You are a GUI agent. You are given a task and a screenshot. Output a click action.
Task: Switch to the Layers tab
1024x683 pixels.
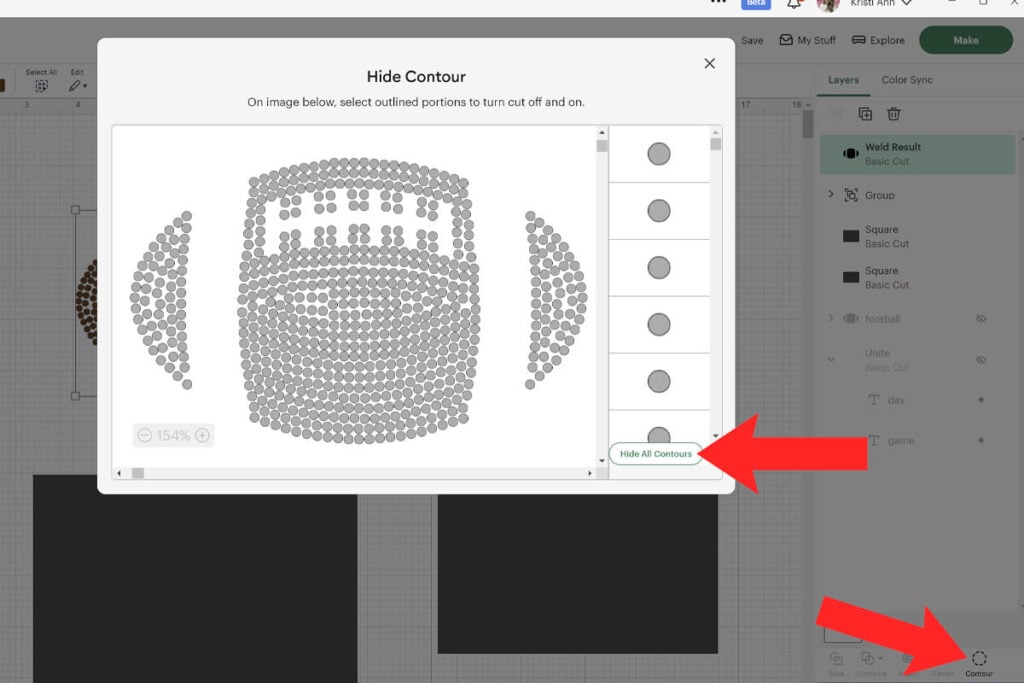843,80
